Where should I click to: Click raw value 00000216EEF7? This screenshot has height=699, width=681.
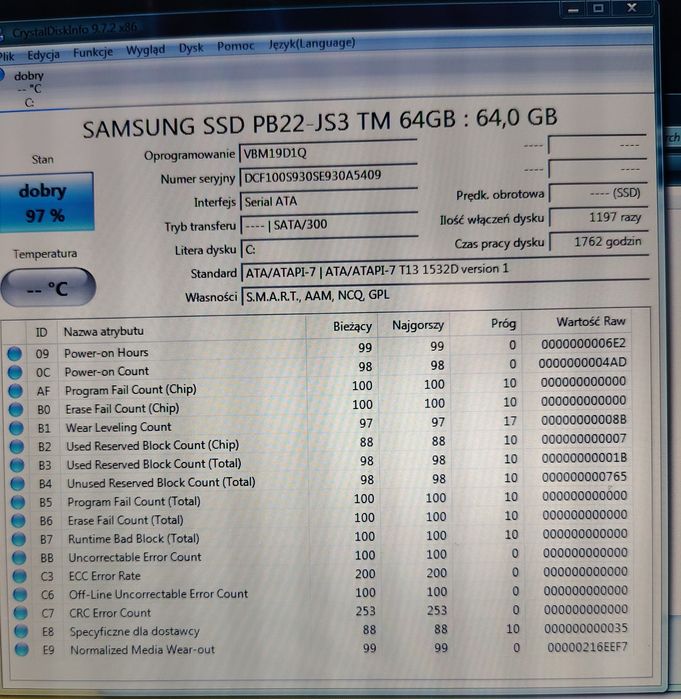click(587, 647)
